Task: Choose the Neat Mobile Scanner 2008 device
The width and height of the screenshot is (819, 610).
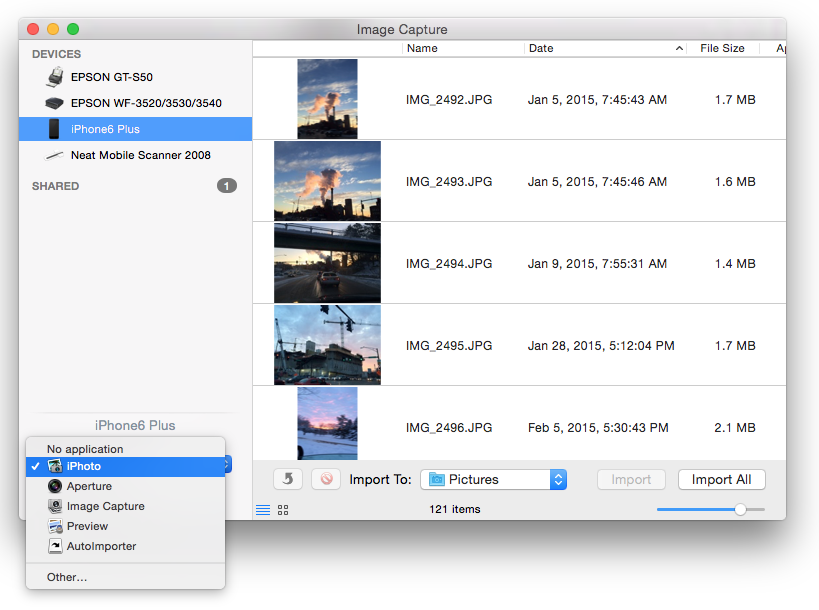Action: tap(140, 155)
